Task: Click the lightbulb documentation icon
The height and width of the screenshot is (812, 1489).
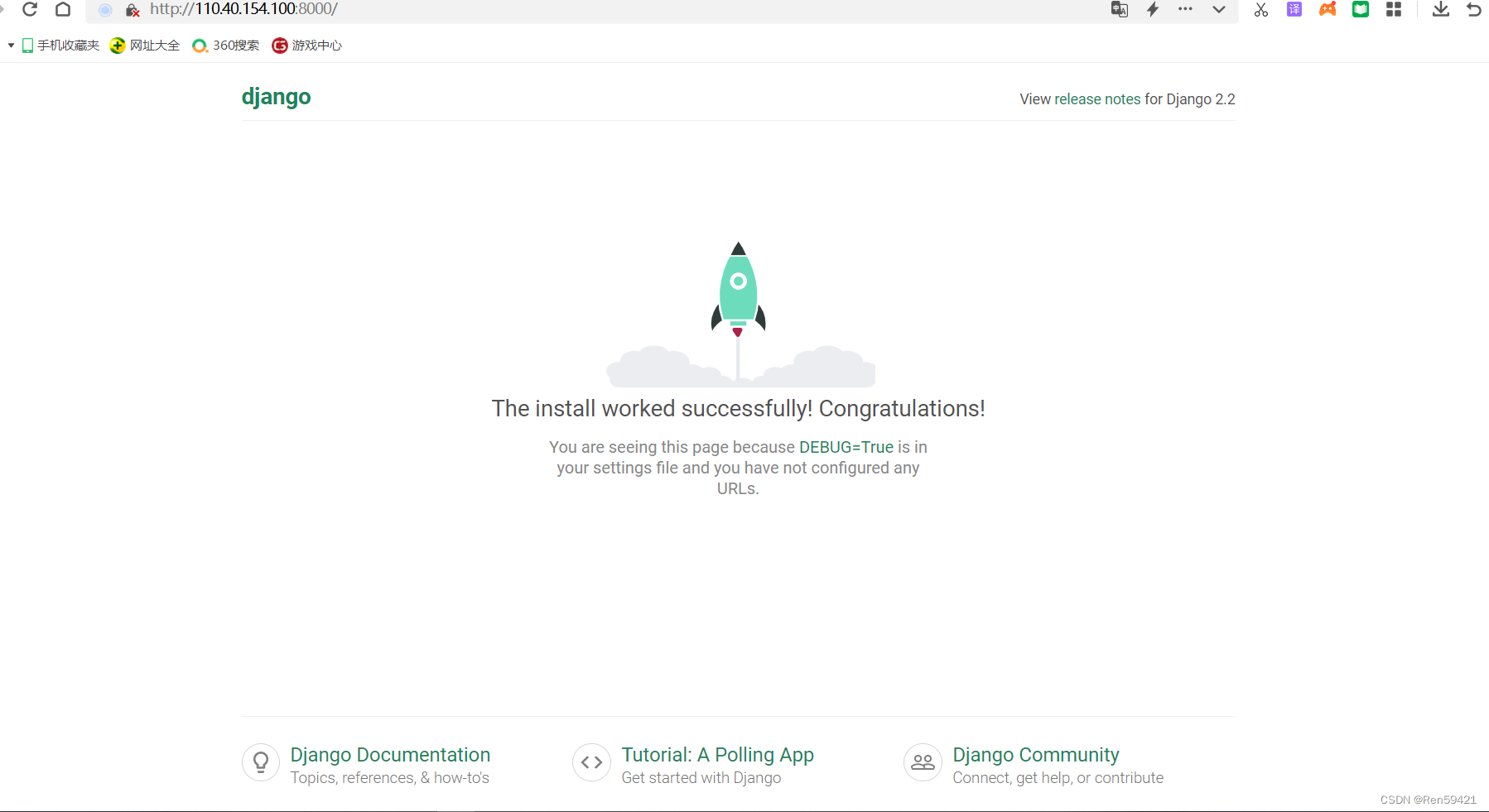Action: tap(261, 762)
